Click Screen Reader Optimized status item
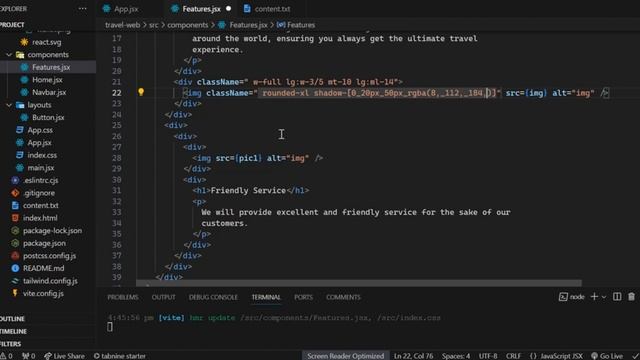640x360 pixels. 345,356
